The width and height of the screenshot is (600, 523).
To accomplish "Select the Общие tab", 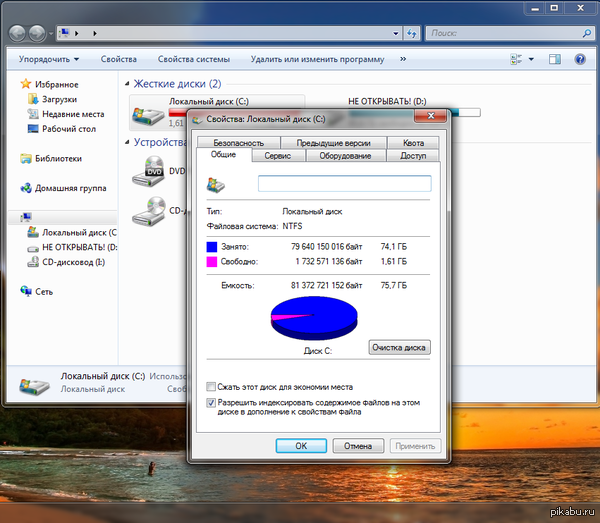I will [223, 155].
